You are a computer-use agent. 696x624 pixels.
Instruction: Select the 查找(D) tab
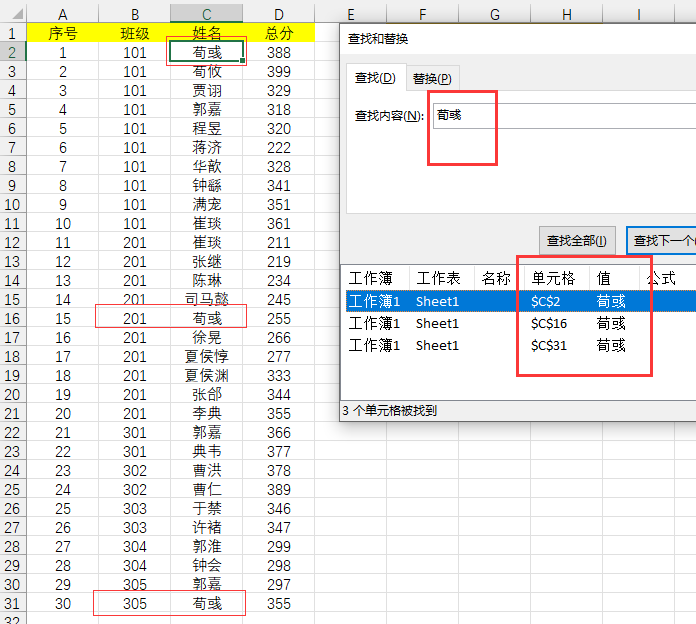375,79
